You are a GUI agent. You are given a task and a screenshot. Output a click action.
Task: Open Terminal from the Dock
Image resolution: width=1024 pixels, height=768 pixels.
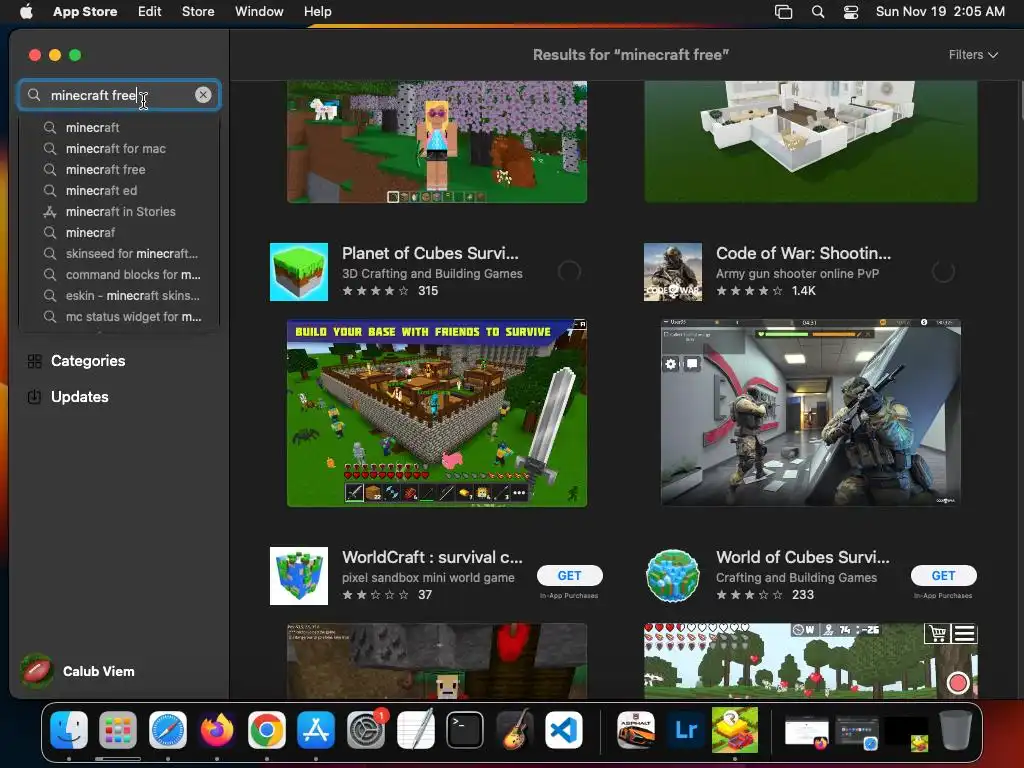tap(465, 729)
